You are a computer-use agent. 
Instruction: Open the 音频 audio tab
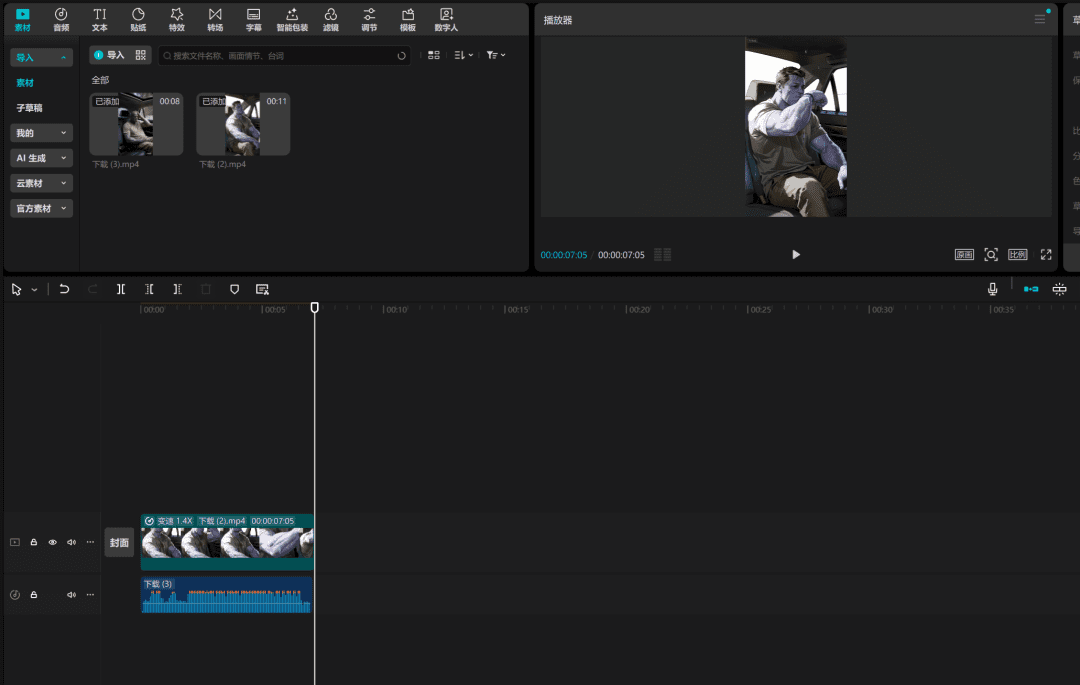pos(61,19)
